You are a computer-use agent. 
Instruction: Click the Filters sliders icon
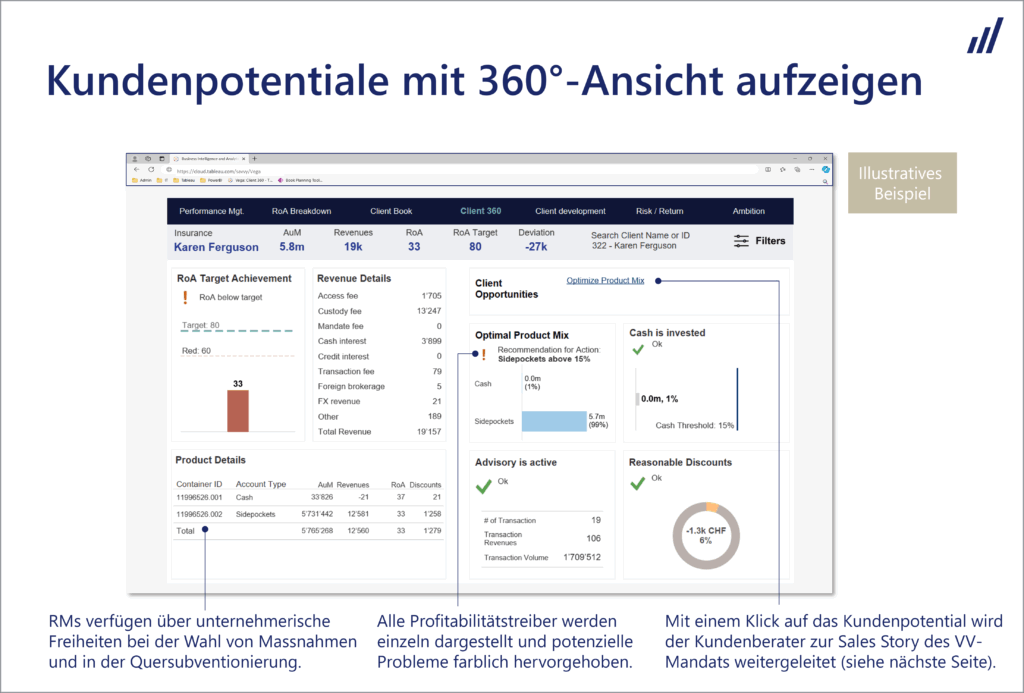(x=741, y=241)
